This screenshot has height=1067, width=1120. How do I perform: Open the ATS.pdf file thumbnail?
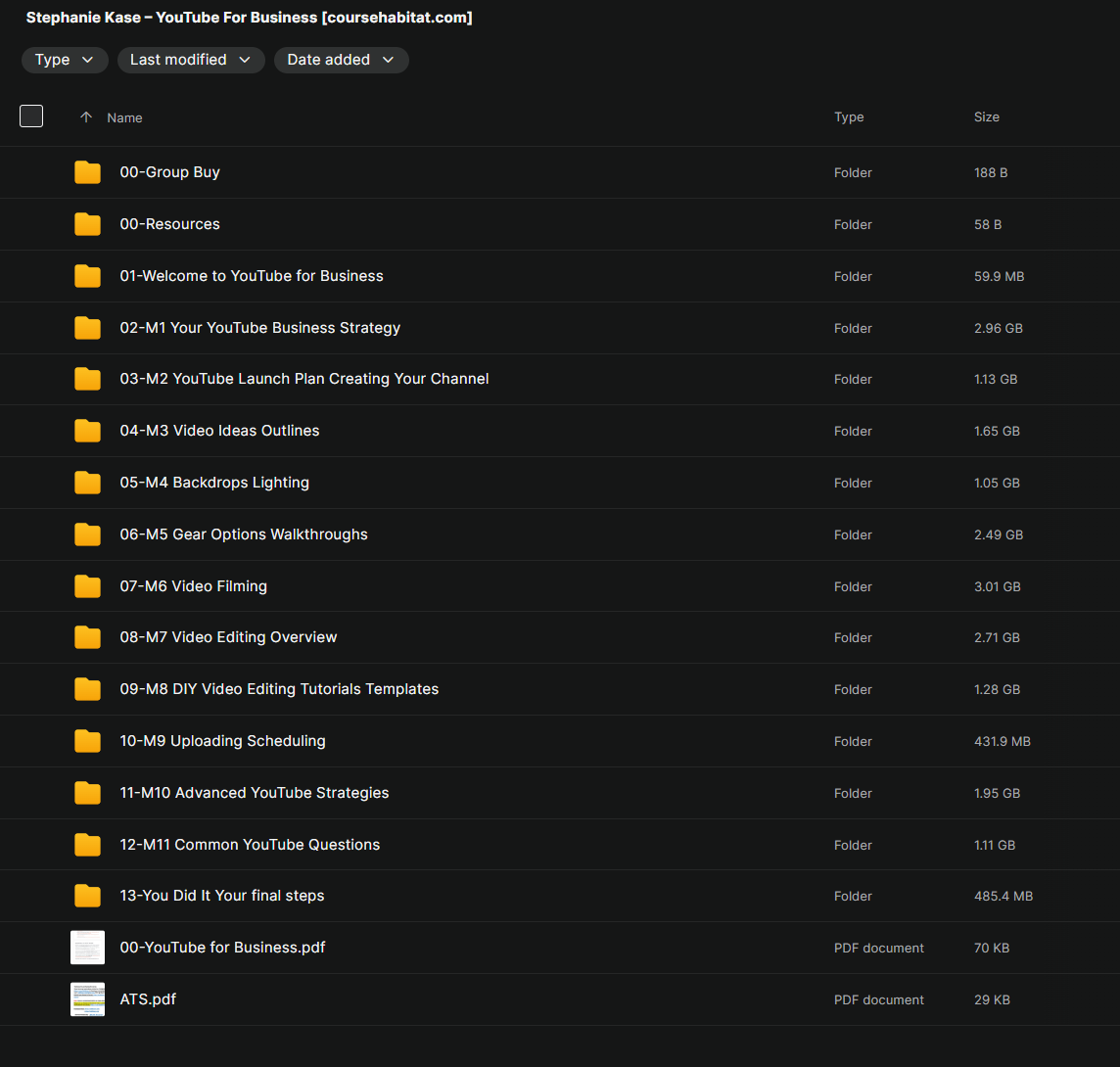87,999
